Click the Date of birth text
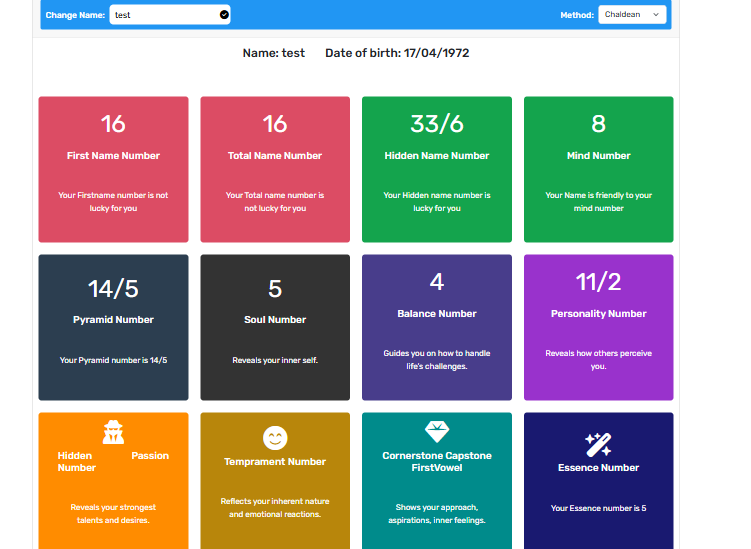The image size is (751, 549). (397, 53)
